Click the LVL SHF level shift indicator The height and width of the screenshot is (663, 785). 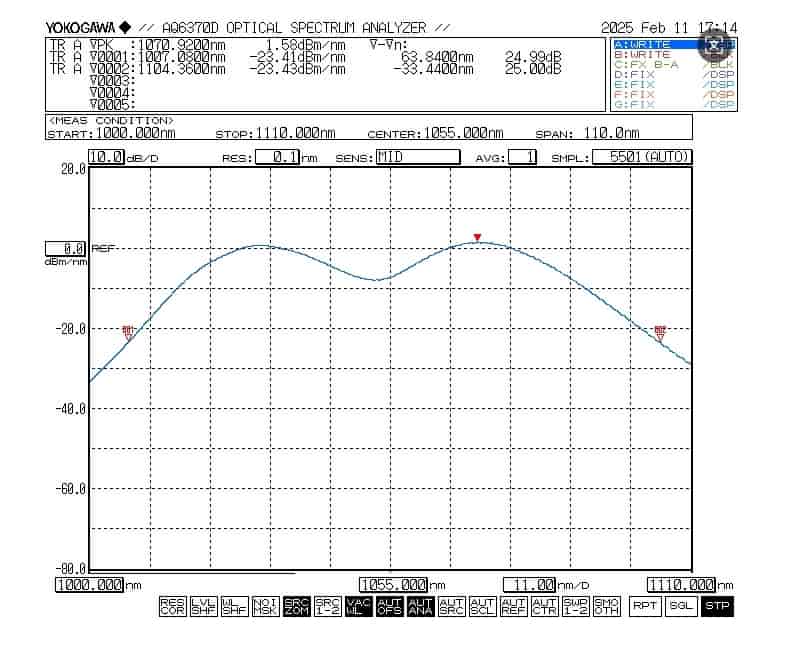point(203,605)
